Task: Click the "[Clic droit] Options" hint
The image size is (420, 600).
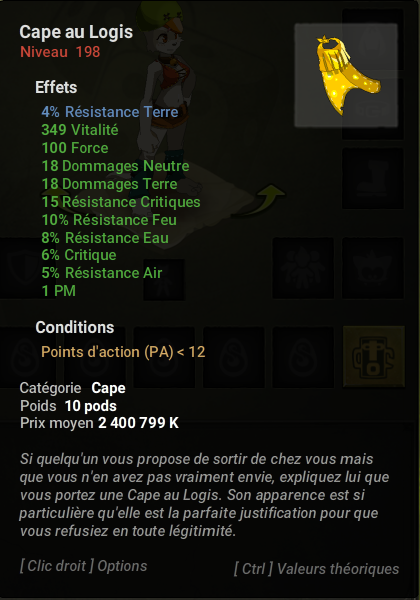Action: pos(83,566)
